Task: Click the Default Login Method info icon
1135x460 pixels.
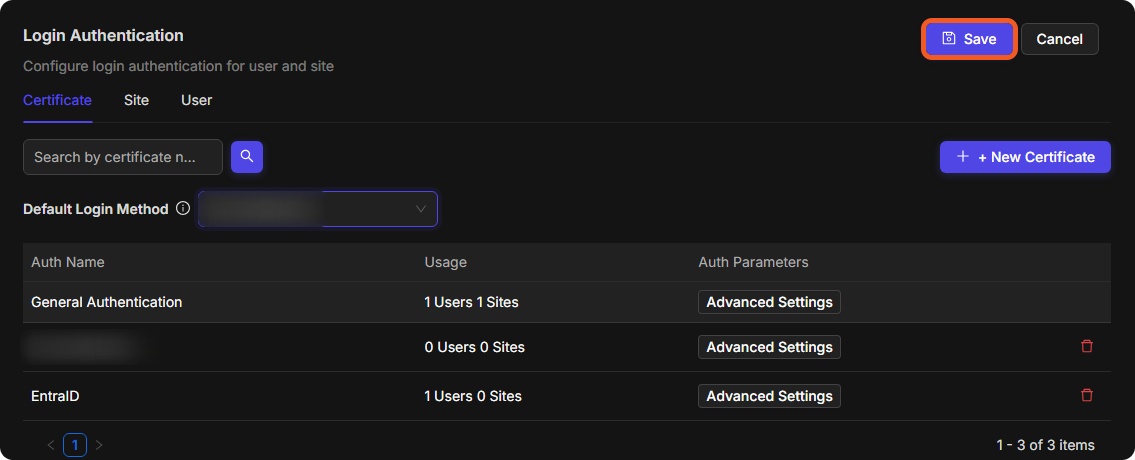Action: point(183,209)
